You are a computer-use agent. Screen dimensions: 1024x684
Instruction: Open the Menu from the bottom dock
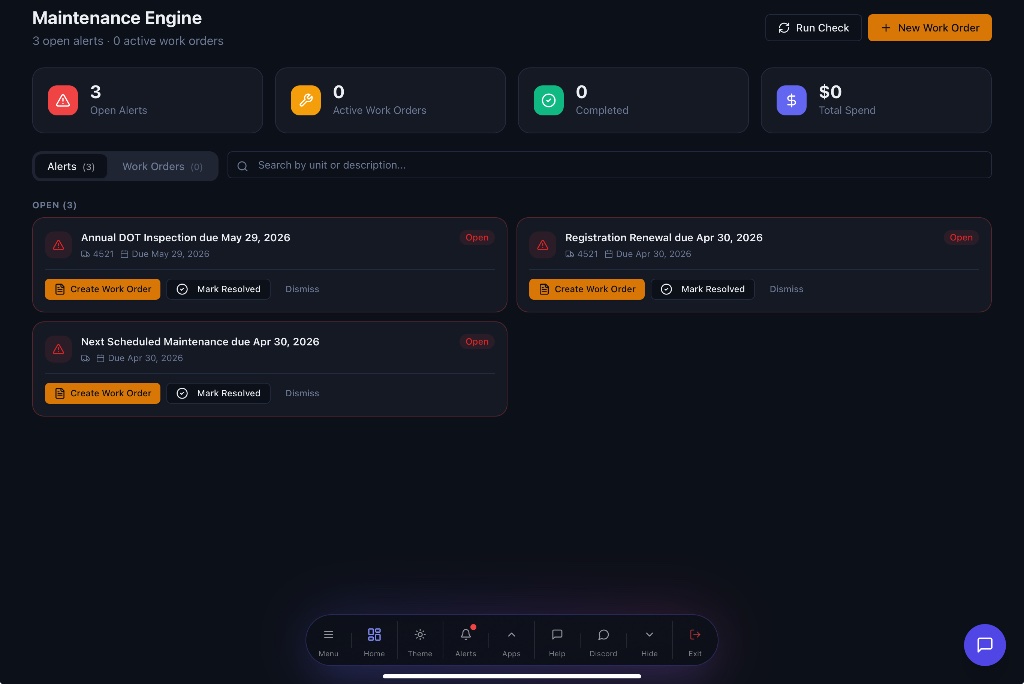[328, 641]
